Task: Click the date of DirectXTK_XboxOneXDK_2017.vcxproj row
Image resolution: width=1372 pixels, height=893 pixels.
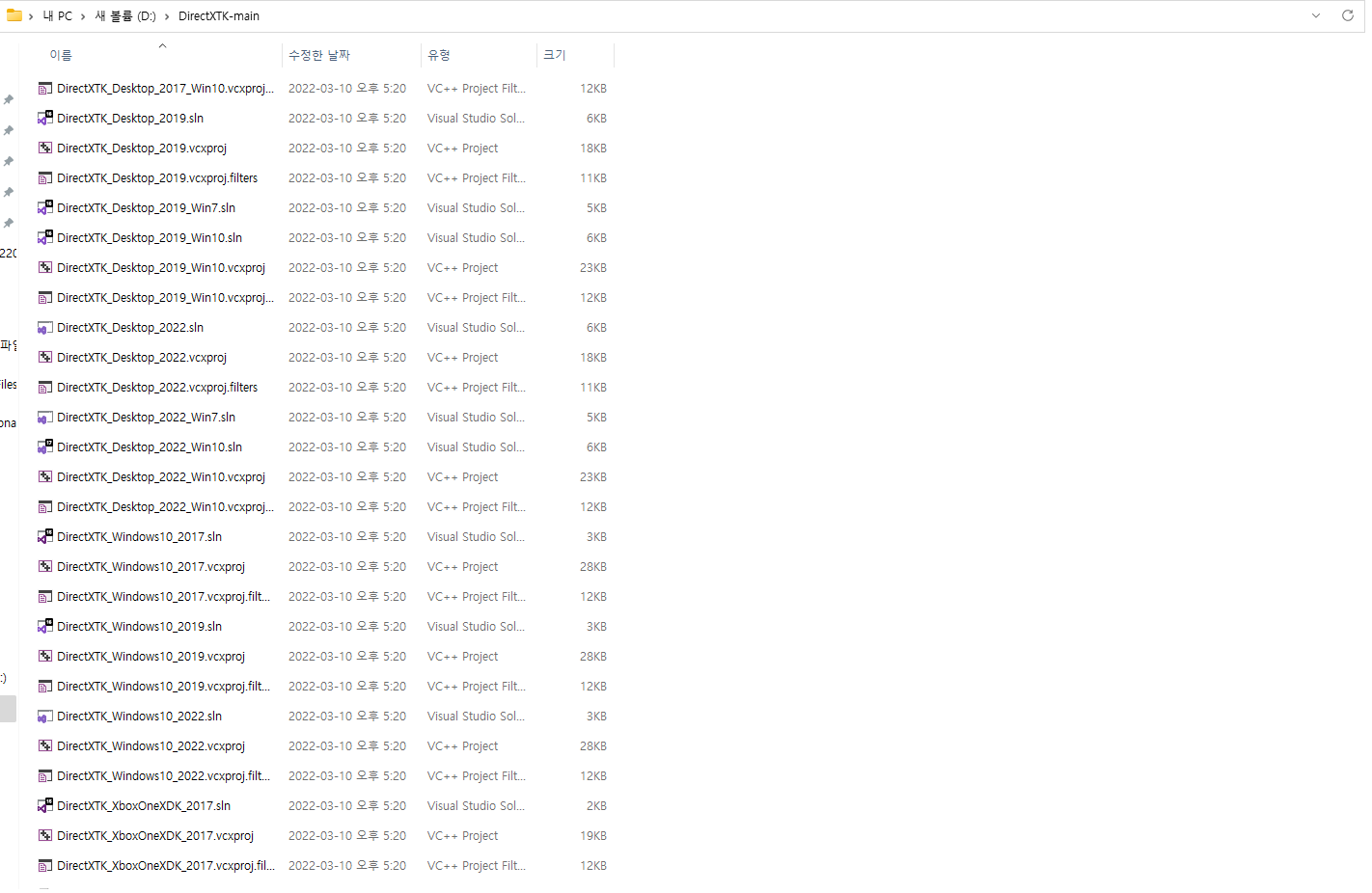Action: coord(347,836)
